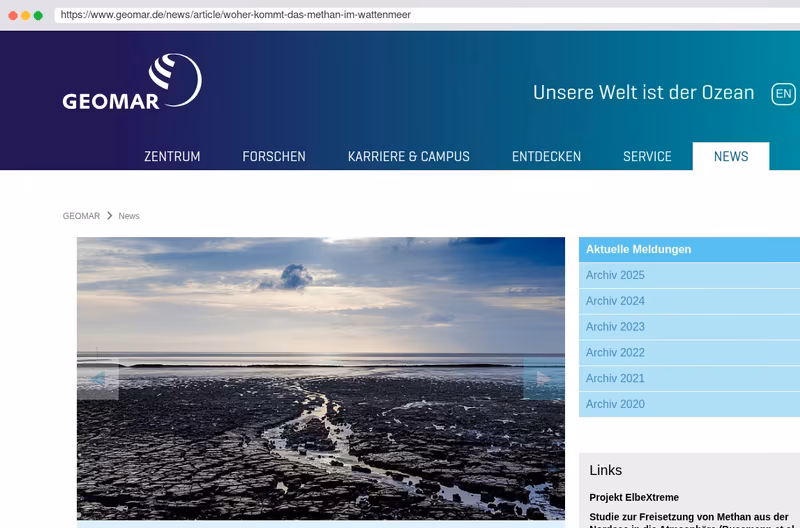
Task: Show the previous slideshow image
Action: [98, 379]
